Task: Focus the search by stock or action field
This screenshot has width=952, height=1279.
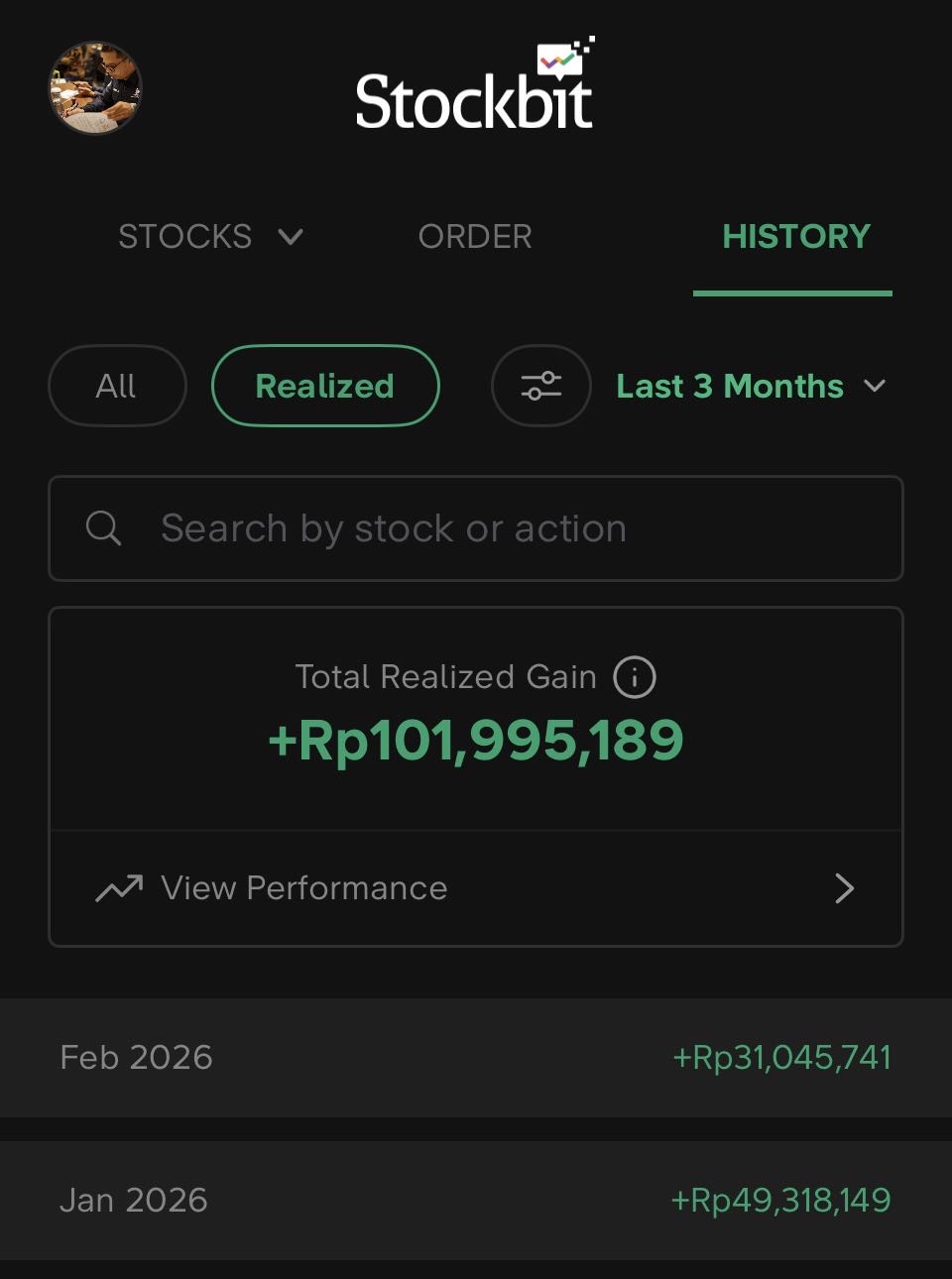Action: [496, 528]
